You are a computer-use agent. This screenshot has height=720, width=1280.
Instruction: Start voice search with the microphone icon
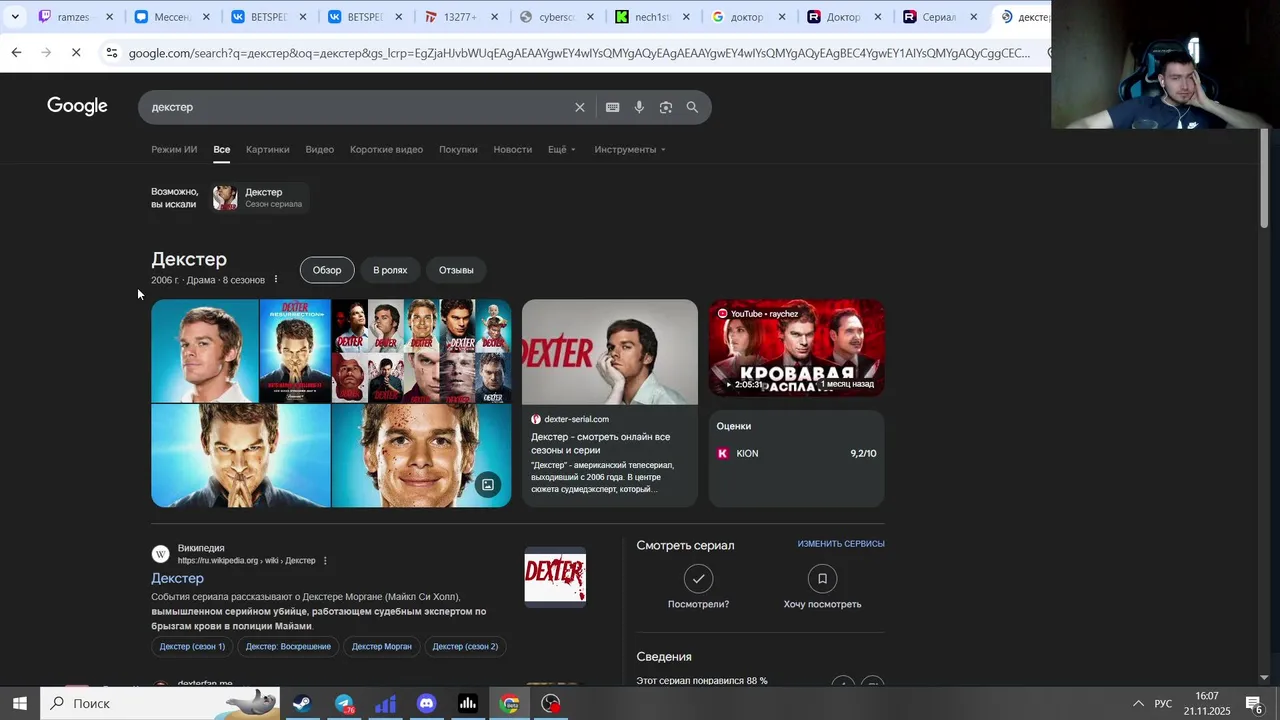click(x=639, y=107)
